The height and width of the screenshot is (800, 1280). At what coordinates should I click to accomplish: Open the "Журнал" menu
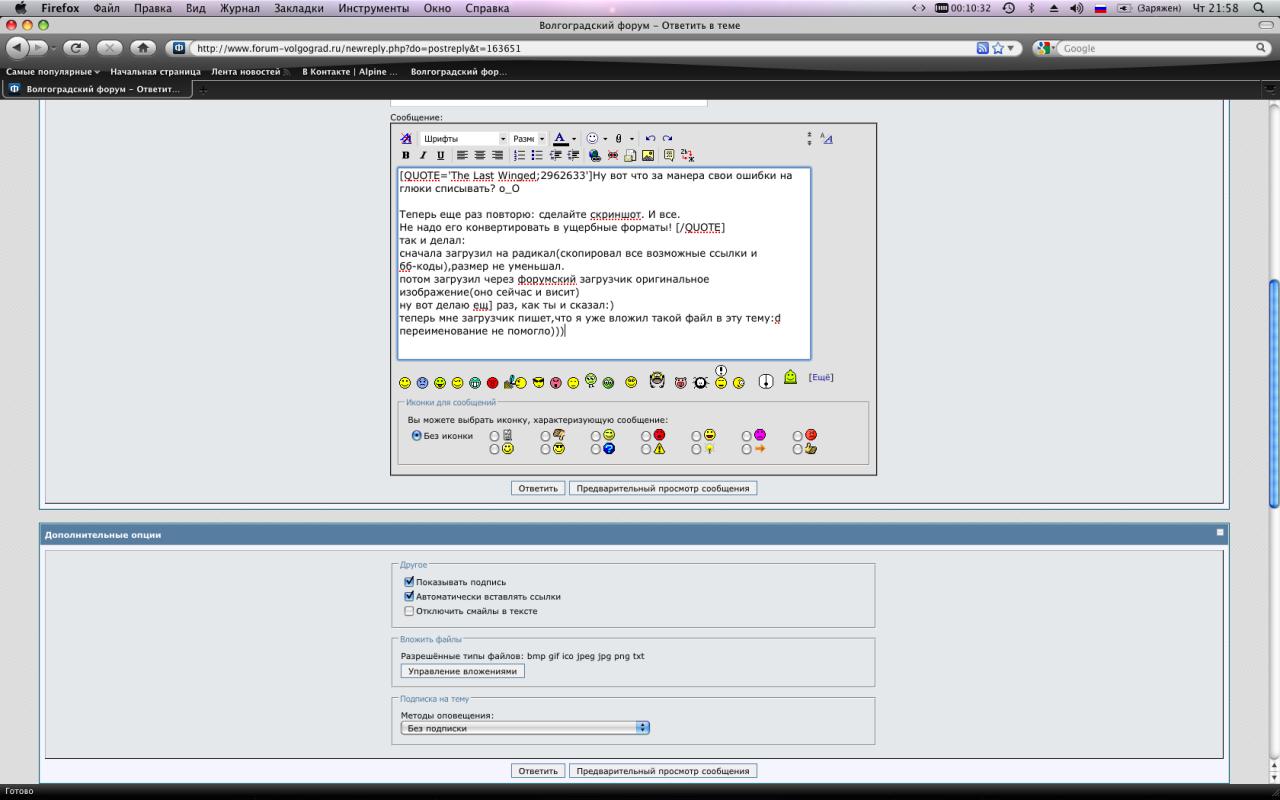239,8
